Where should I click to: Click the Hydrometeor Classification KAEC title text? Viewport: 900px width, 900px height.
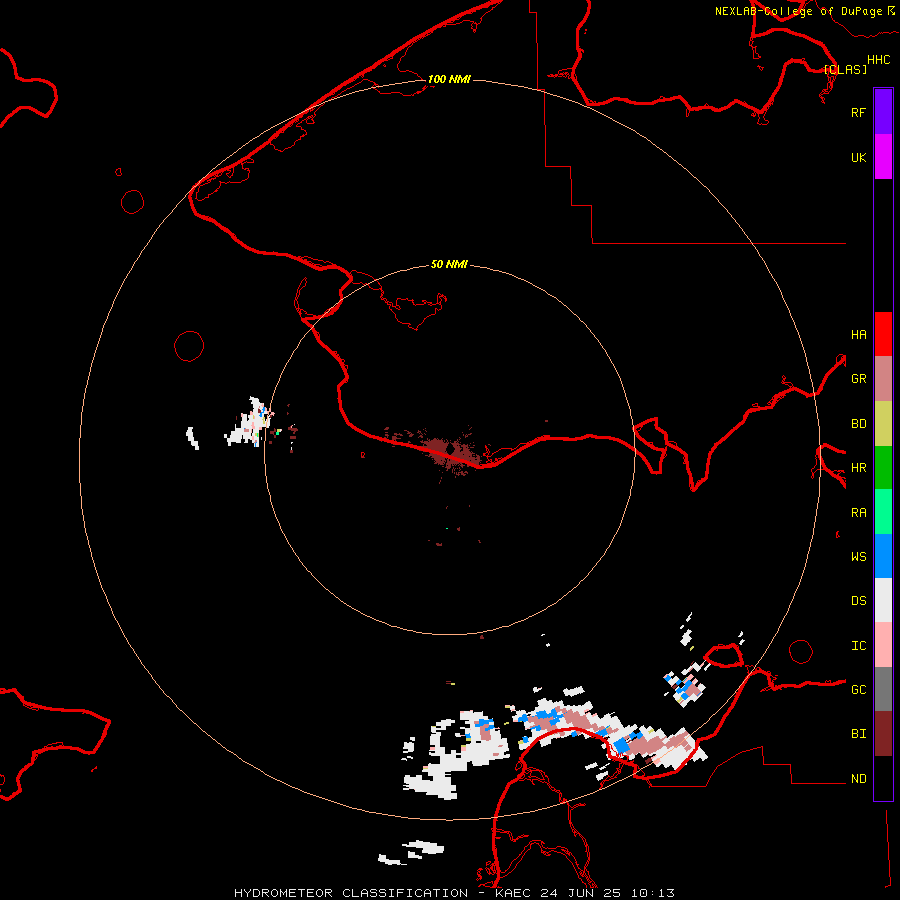pos(455,893)
